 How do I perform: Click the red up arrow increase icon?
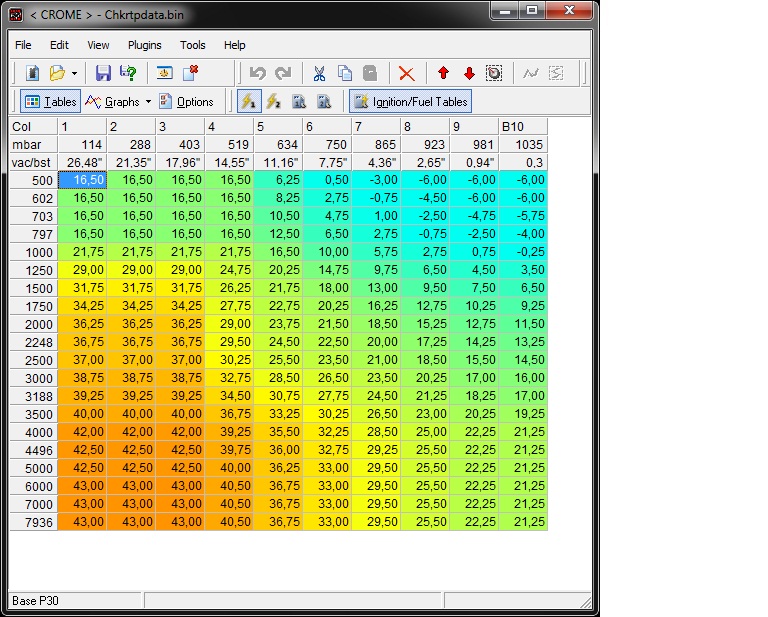444,73
